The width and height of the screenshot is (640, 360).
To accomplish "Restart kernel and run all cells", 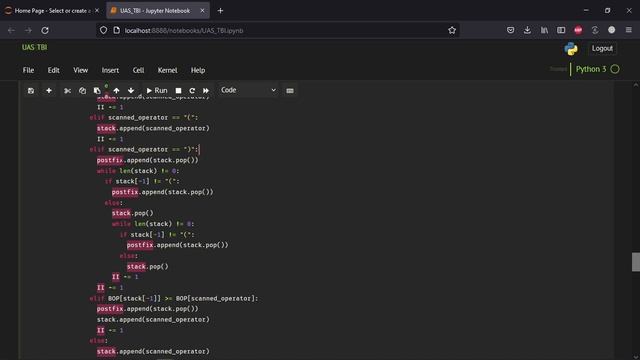I will (206, 91).
